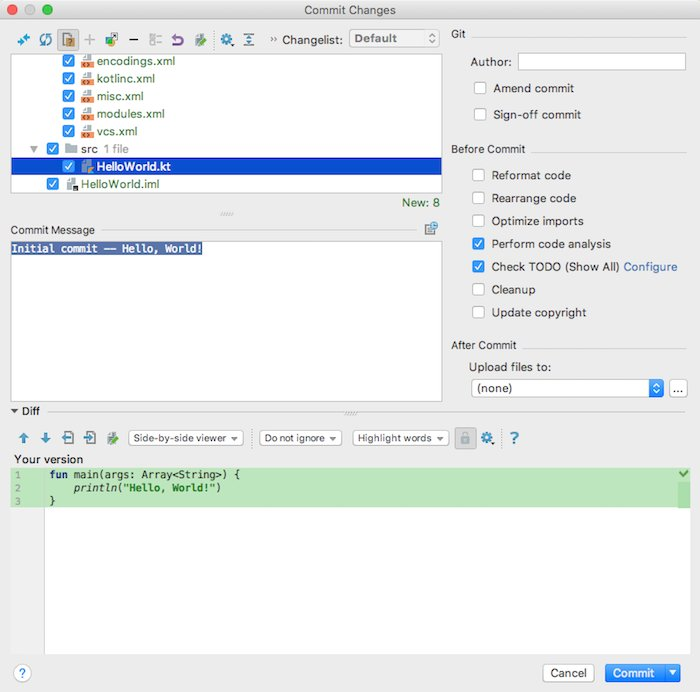
Task: Collapse the src folder tree node
Action: (34, 149)
